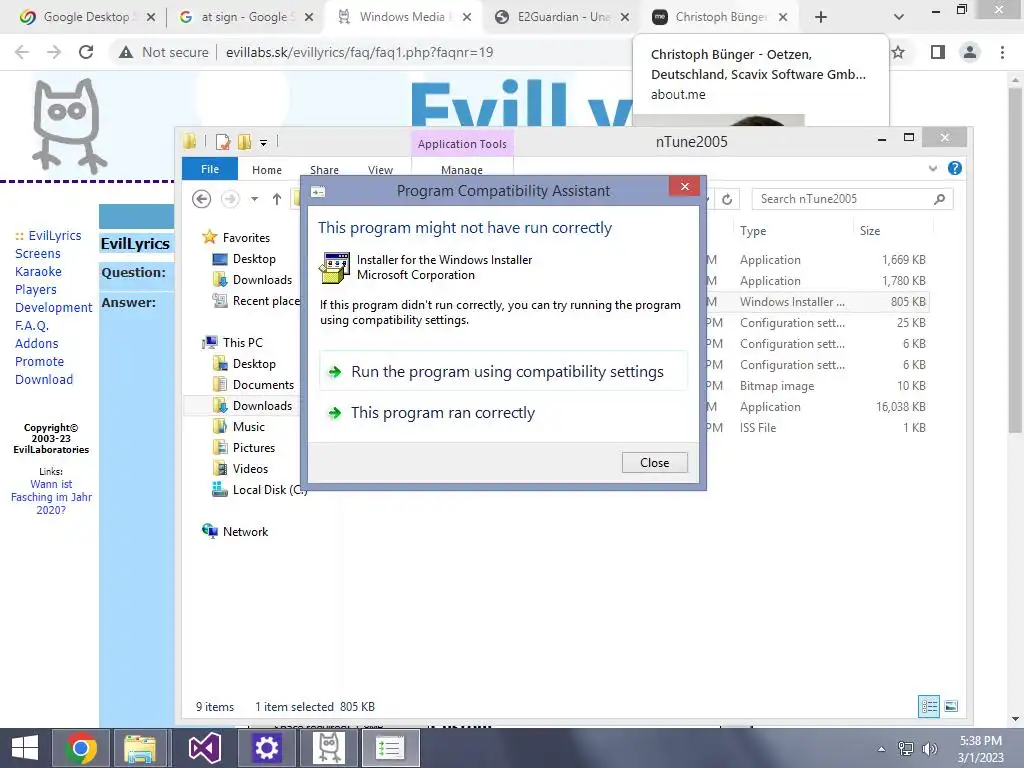Screen dimensions: 1024x768
Task: Open Download link on EvilLyrics page
Action: (44, 379)
